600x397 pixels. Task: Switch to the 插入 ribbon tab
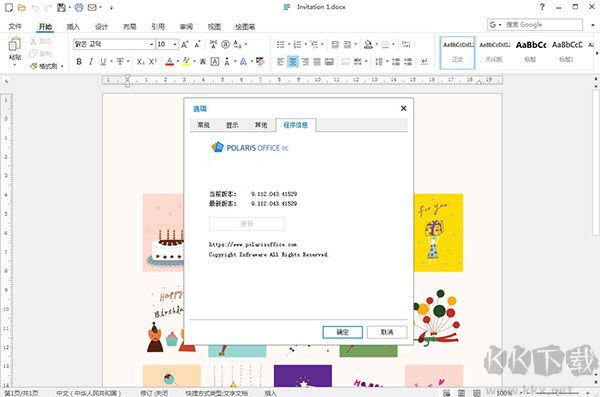tap(73, 26)
